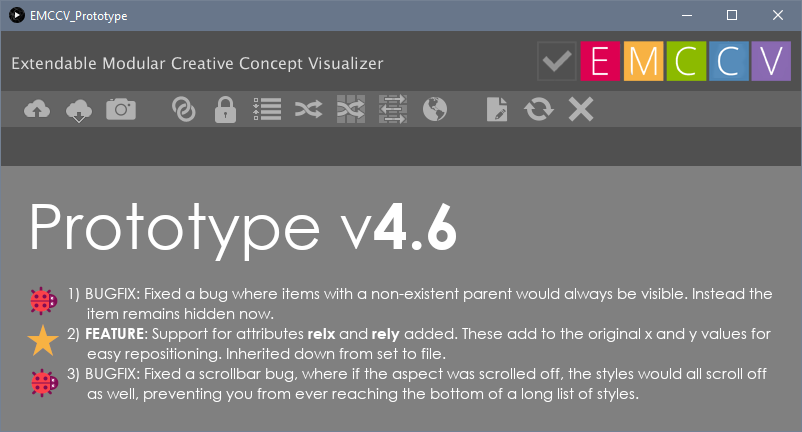Toggle the padlock lock icon
This screenshot has height=432, width=802.
225,109
